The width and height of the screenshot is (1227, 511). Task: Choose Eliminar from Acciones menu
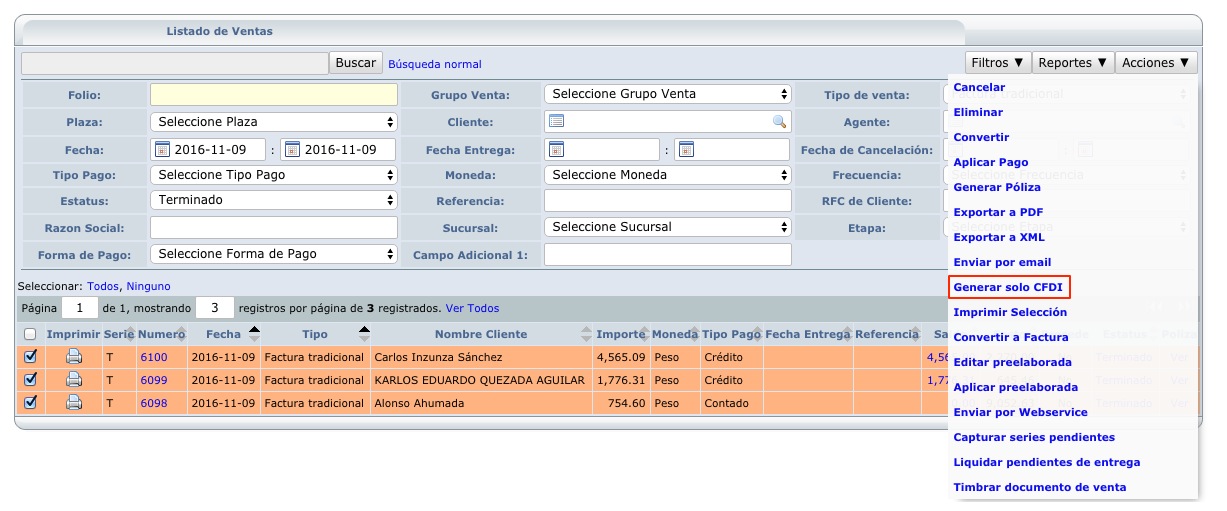click(978, 112)
